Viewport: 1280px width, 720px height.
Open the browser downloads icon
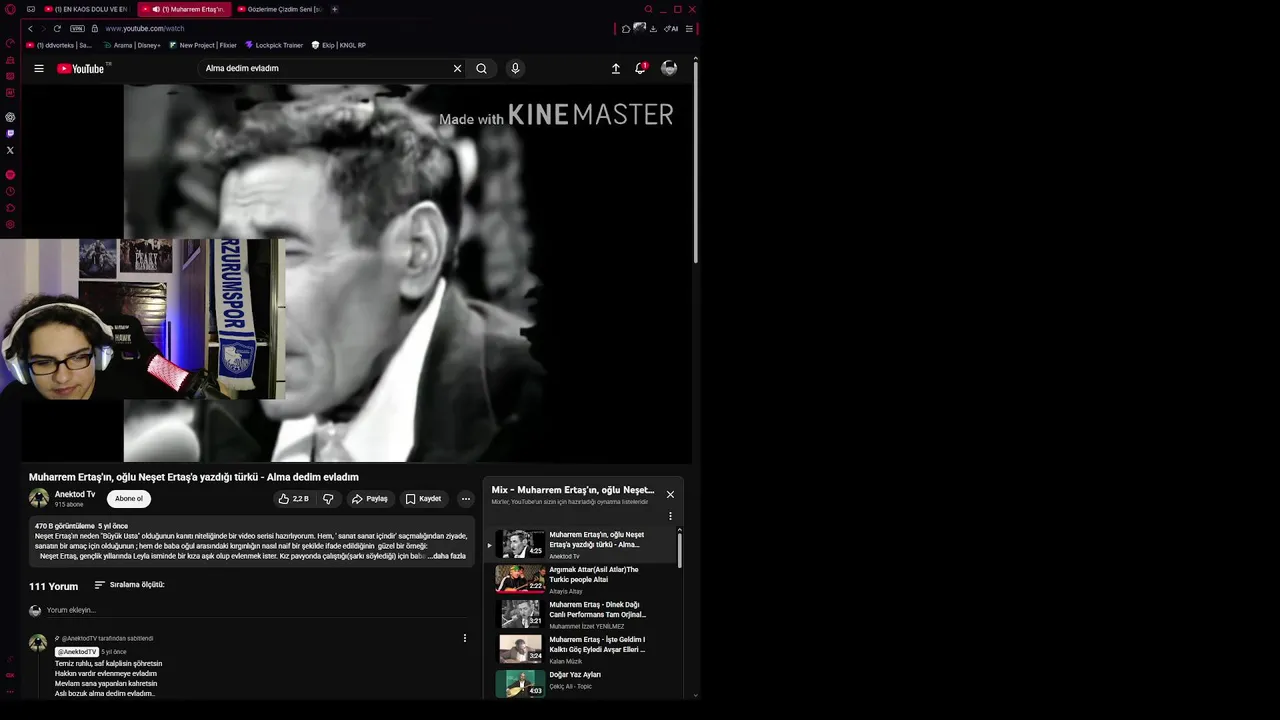pos(653,28)
